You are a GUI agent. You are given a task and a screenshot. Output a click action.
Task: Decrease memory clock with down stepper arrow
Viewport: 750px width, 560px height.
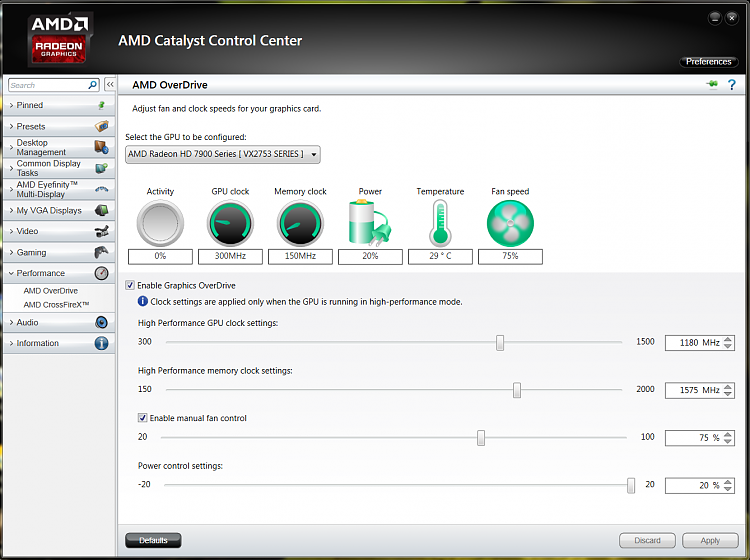728,394
